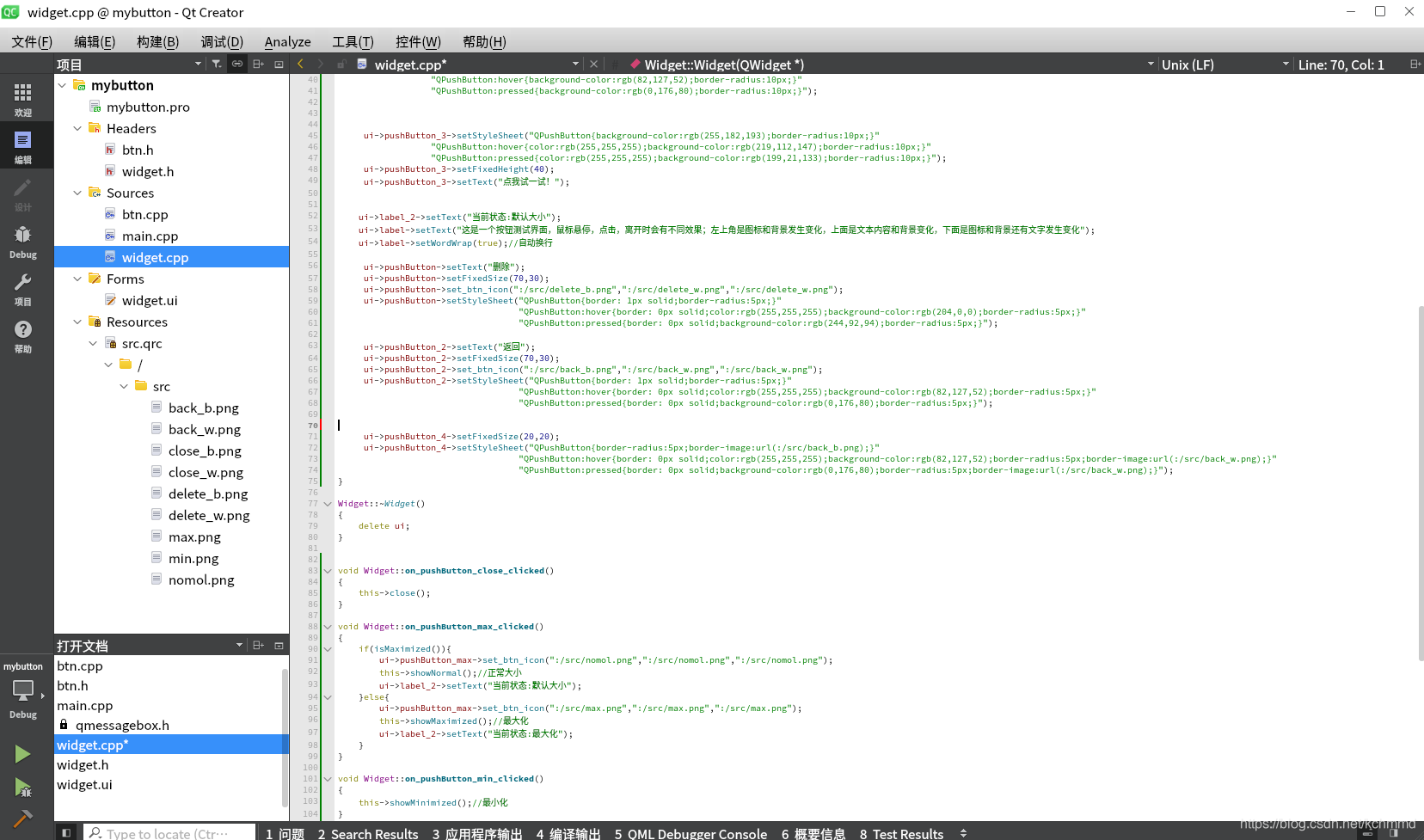Open the Design (设计) mode

click(x=23, y=194)
